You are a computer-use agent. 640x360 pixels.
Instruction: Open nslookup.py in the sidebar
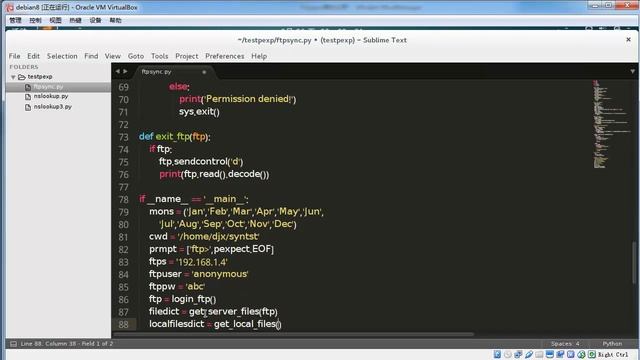point(51,96)
